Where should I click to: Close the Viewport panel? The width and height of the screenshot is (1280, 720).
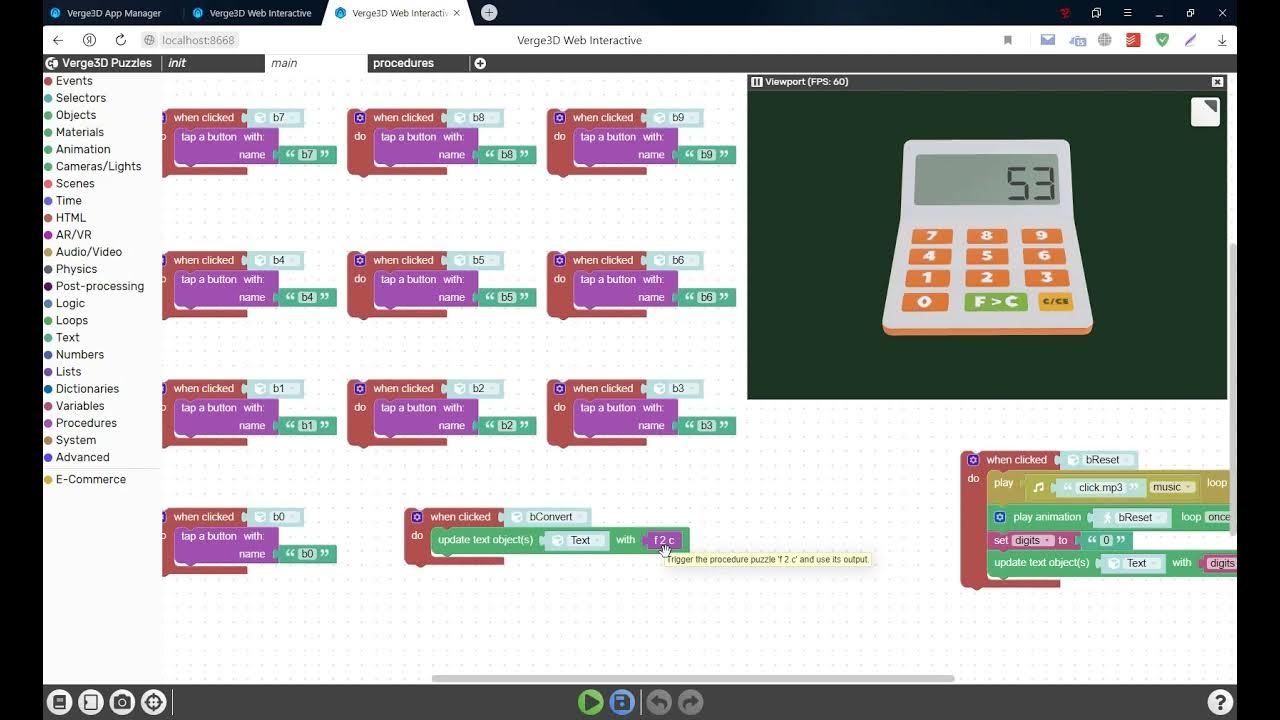click(x=1217, y=82)
